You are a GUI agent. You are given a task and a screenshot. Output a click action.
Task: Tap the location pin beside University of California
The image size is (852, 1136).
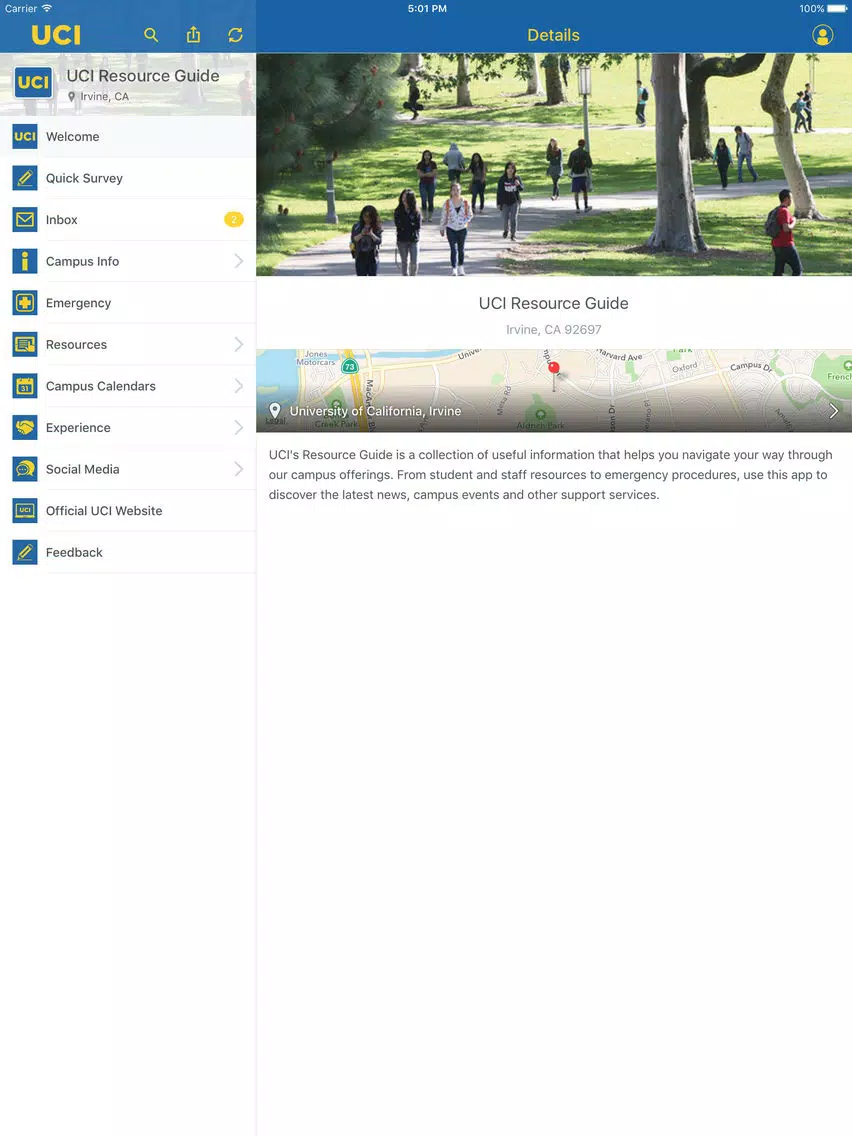click(275, 411)
